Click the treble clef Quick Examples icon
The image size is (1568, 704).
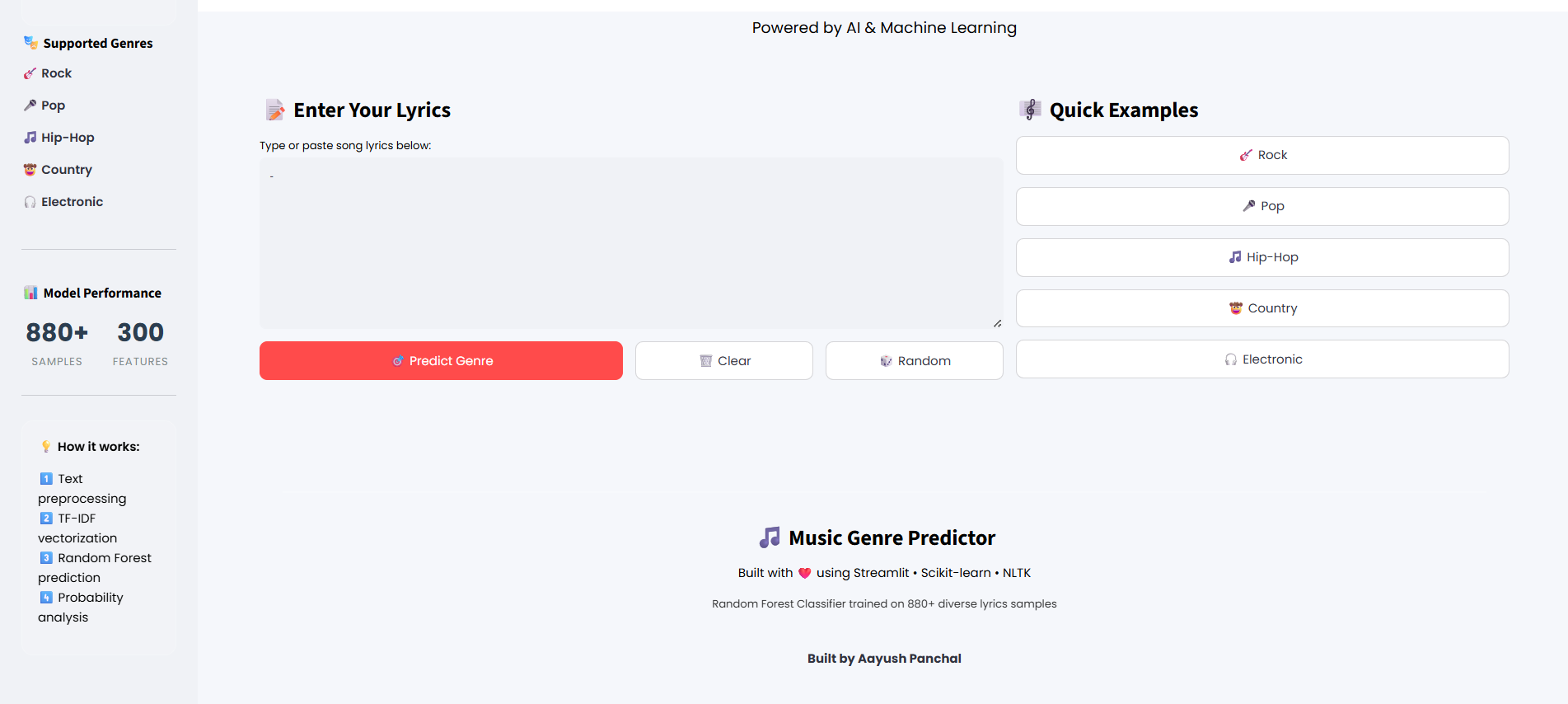(x=1030, y=110)
